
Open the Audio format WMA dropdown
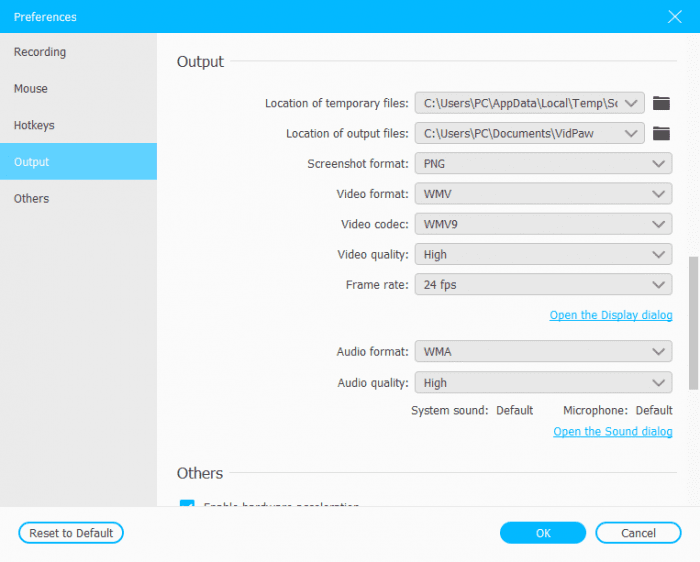pyautogui.click(x=543, y=352)
